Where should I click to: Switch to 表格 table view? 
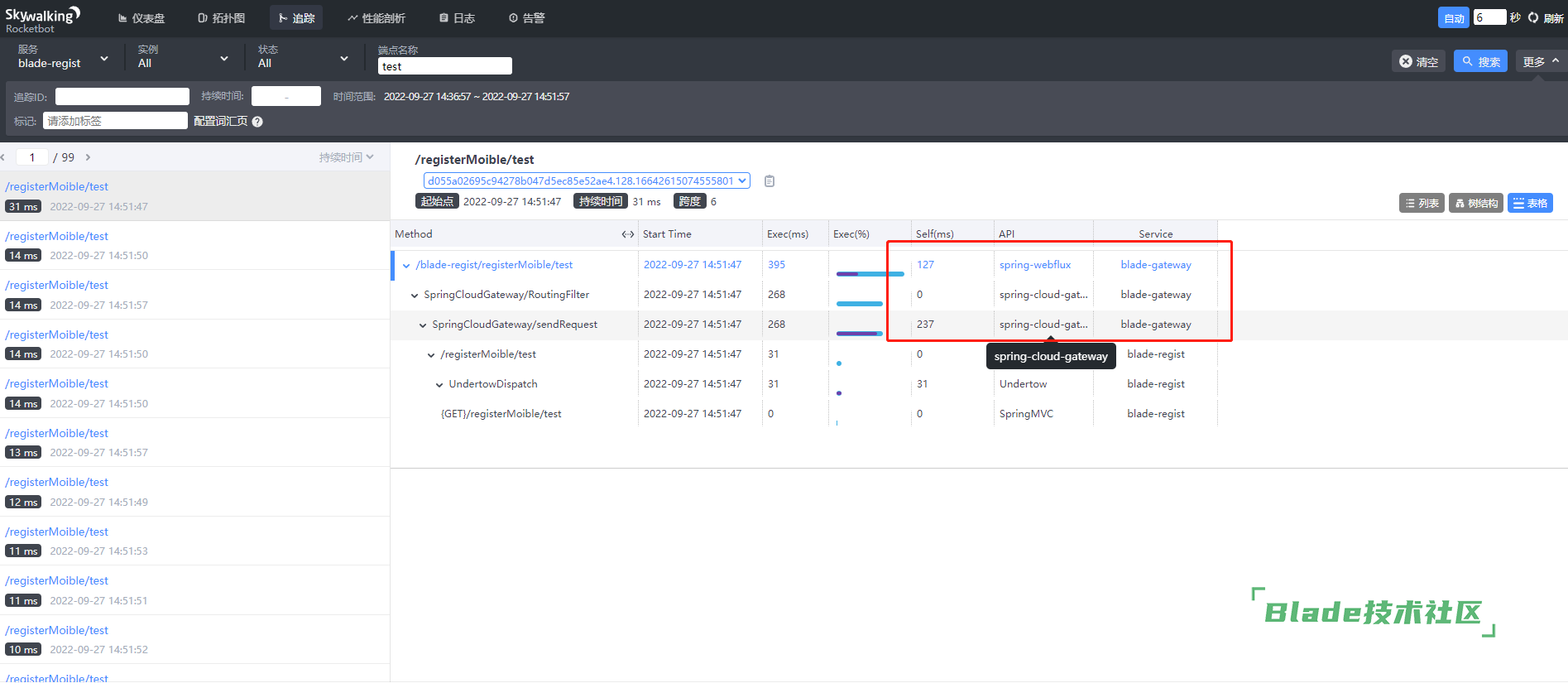tap(1530, 203)
